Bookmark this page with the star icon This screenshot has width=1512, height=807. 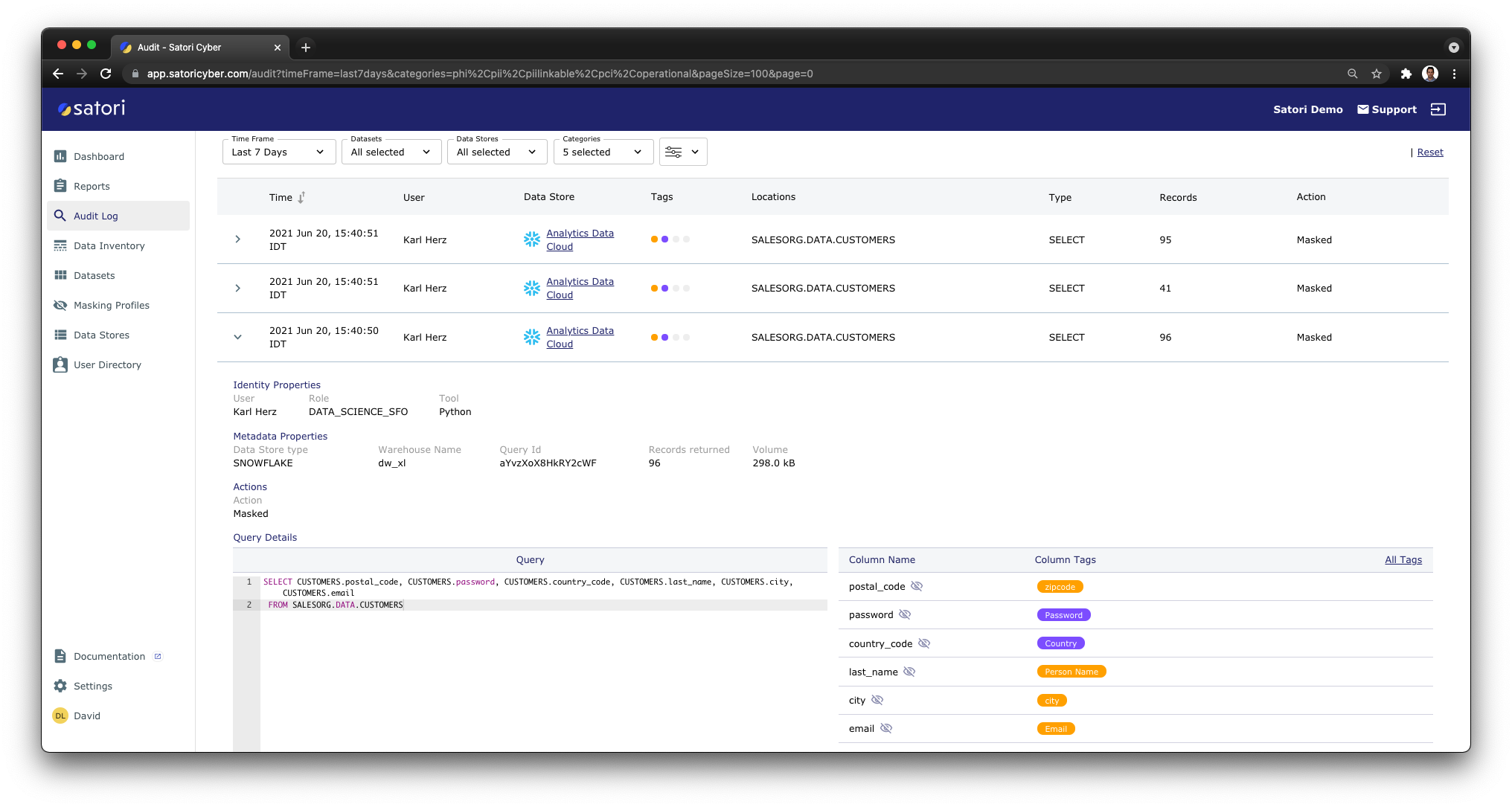click(1377, 74)
